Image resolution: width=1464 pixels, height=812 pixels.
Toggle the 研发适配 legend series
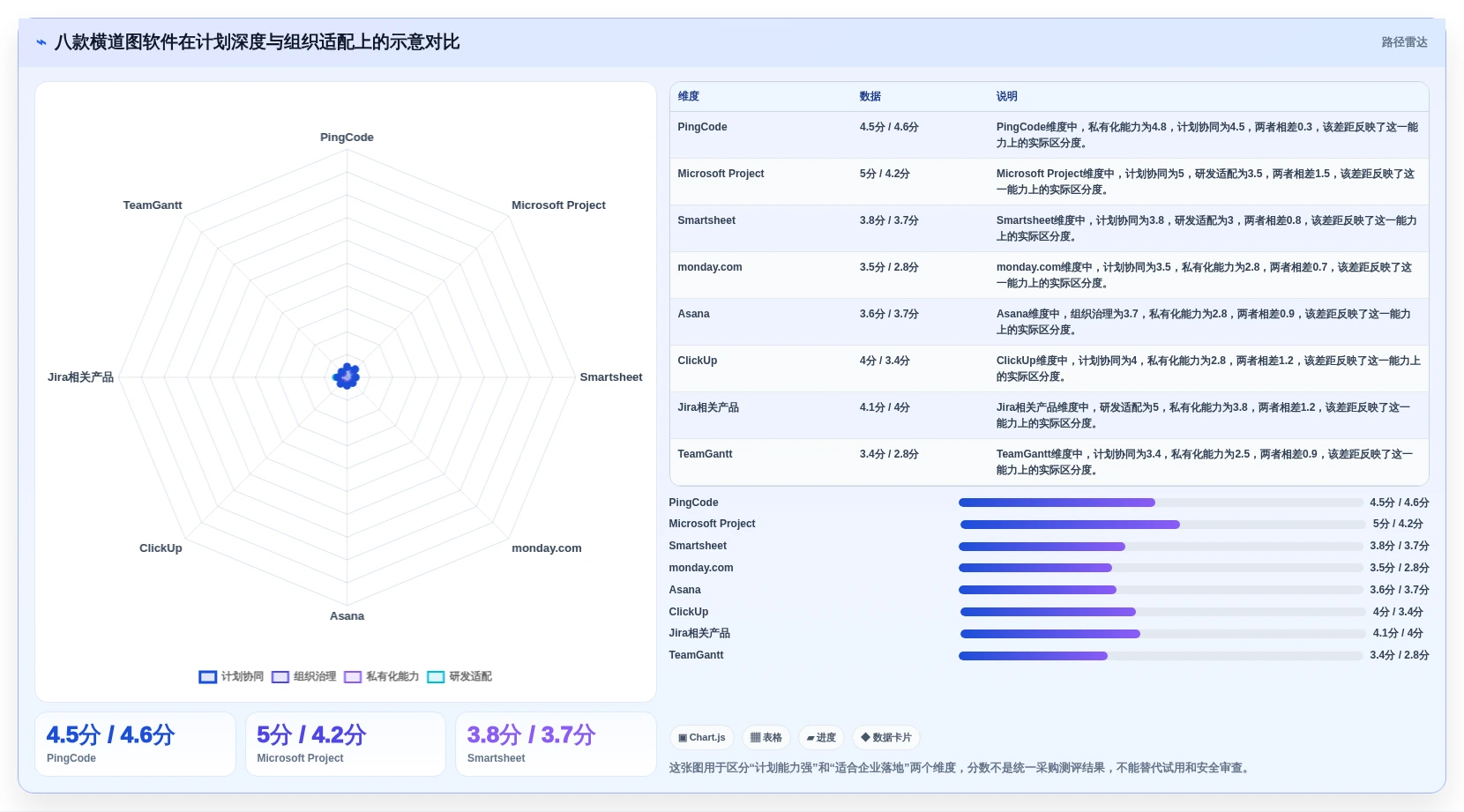click(459, 677)
